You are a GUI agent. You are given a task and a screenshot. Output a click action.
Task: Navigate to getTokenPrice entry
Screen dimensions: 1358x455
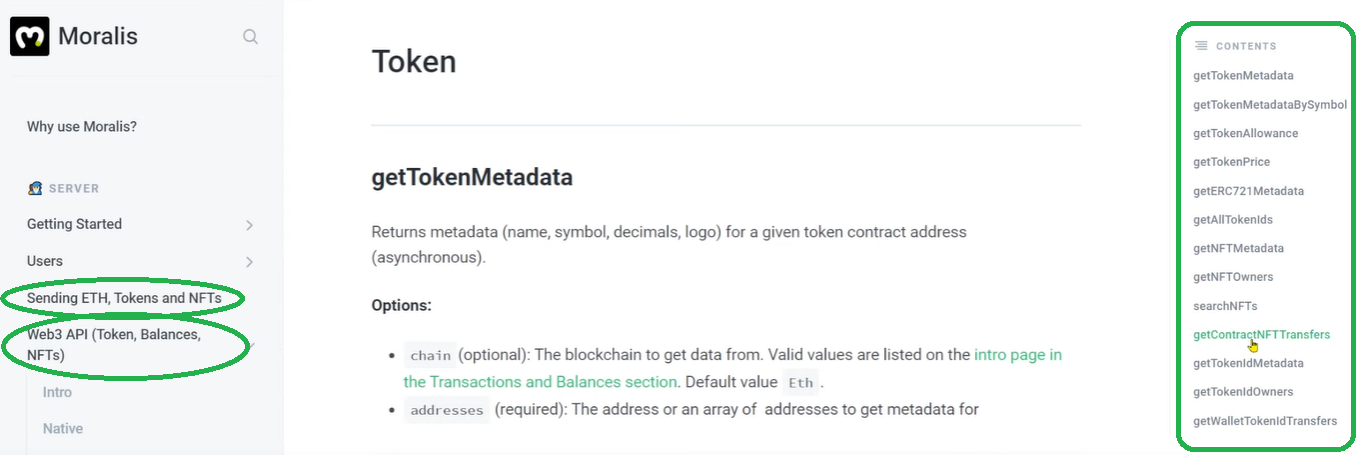pyautogui.click(x=1231, y=162)
